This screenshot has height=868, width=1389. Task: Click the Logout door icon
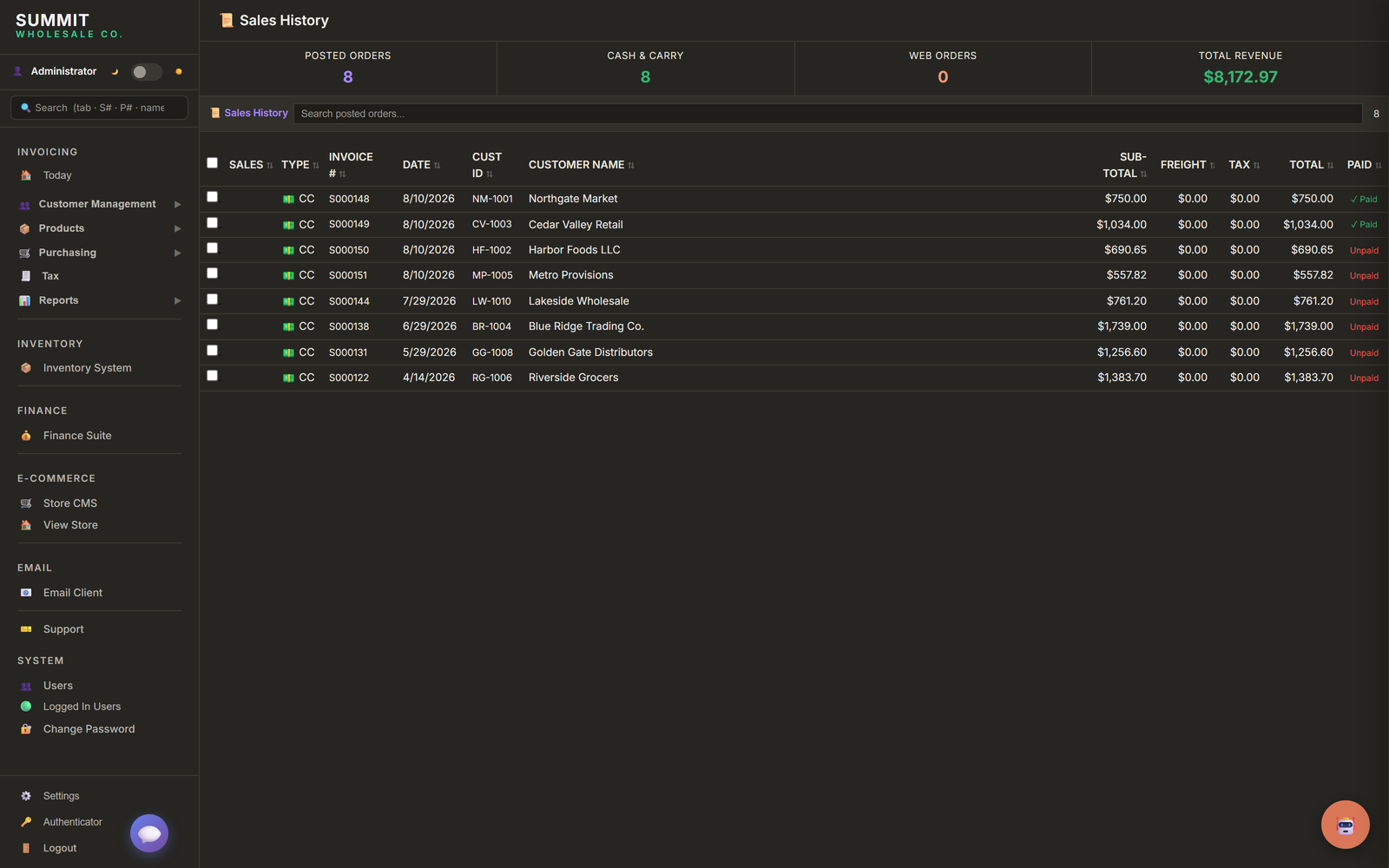26,848
